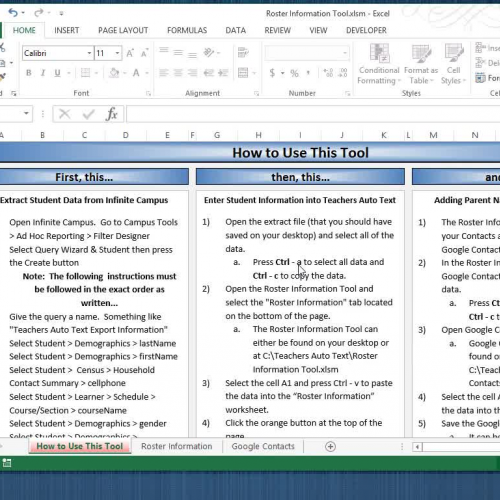
Task: Open Customize Quick Access Toolbar dropdown
Action: point(61,13)
